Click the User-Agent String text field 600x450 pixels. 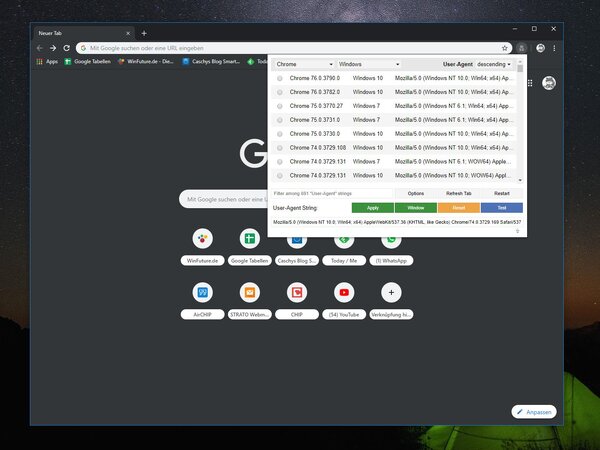click(x=397, y=222)
